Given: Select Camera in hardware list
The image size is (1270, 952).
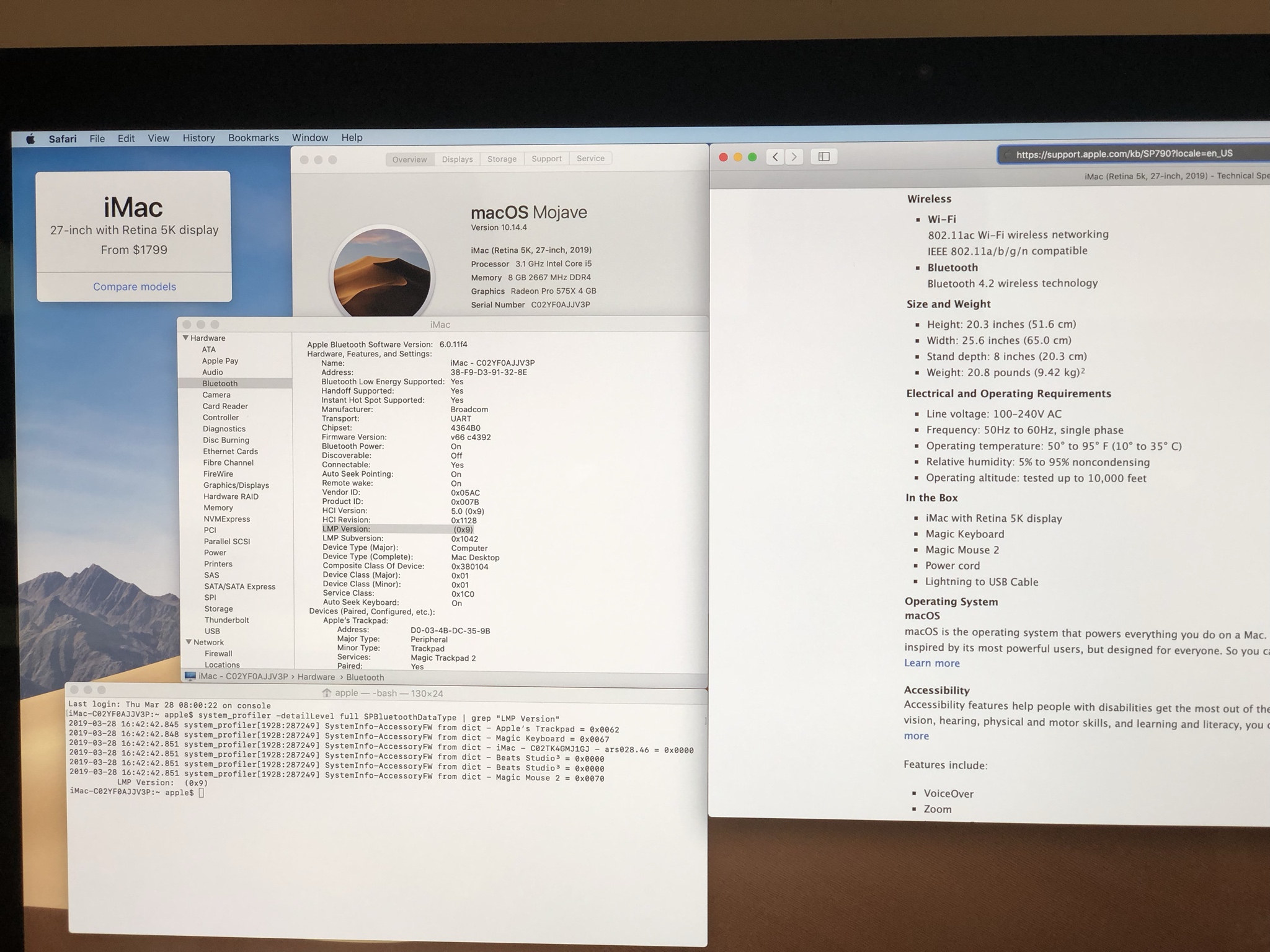Looking at the screenshot, I should [x=216, y=395].
